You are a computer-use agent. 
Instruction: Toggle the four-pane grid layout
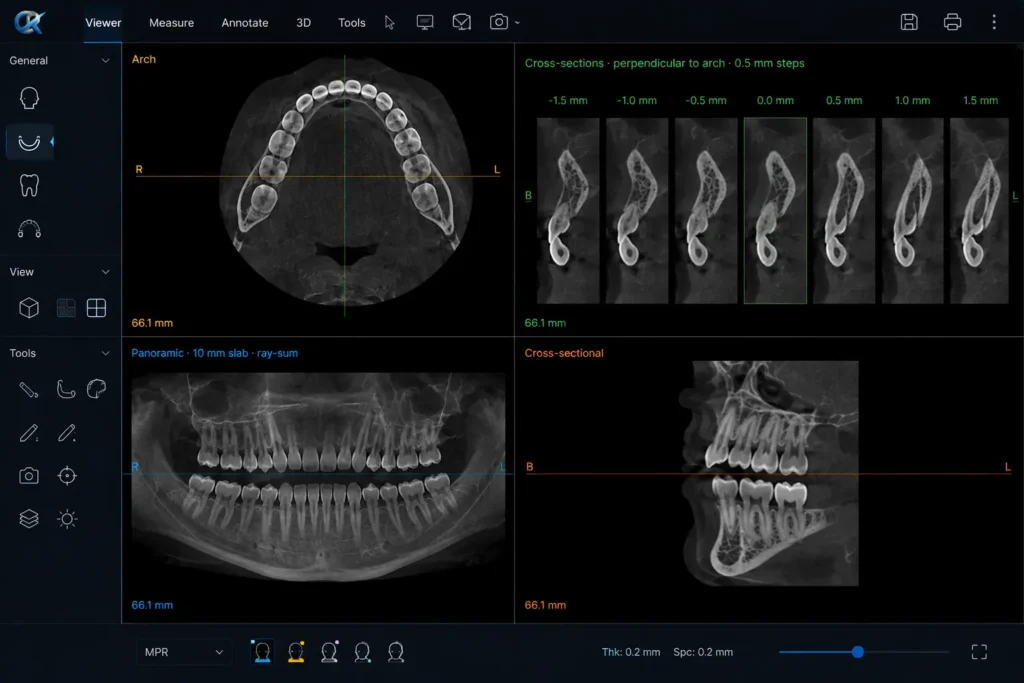click(x=96, y=308)
